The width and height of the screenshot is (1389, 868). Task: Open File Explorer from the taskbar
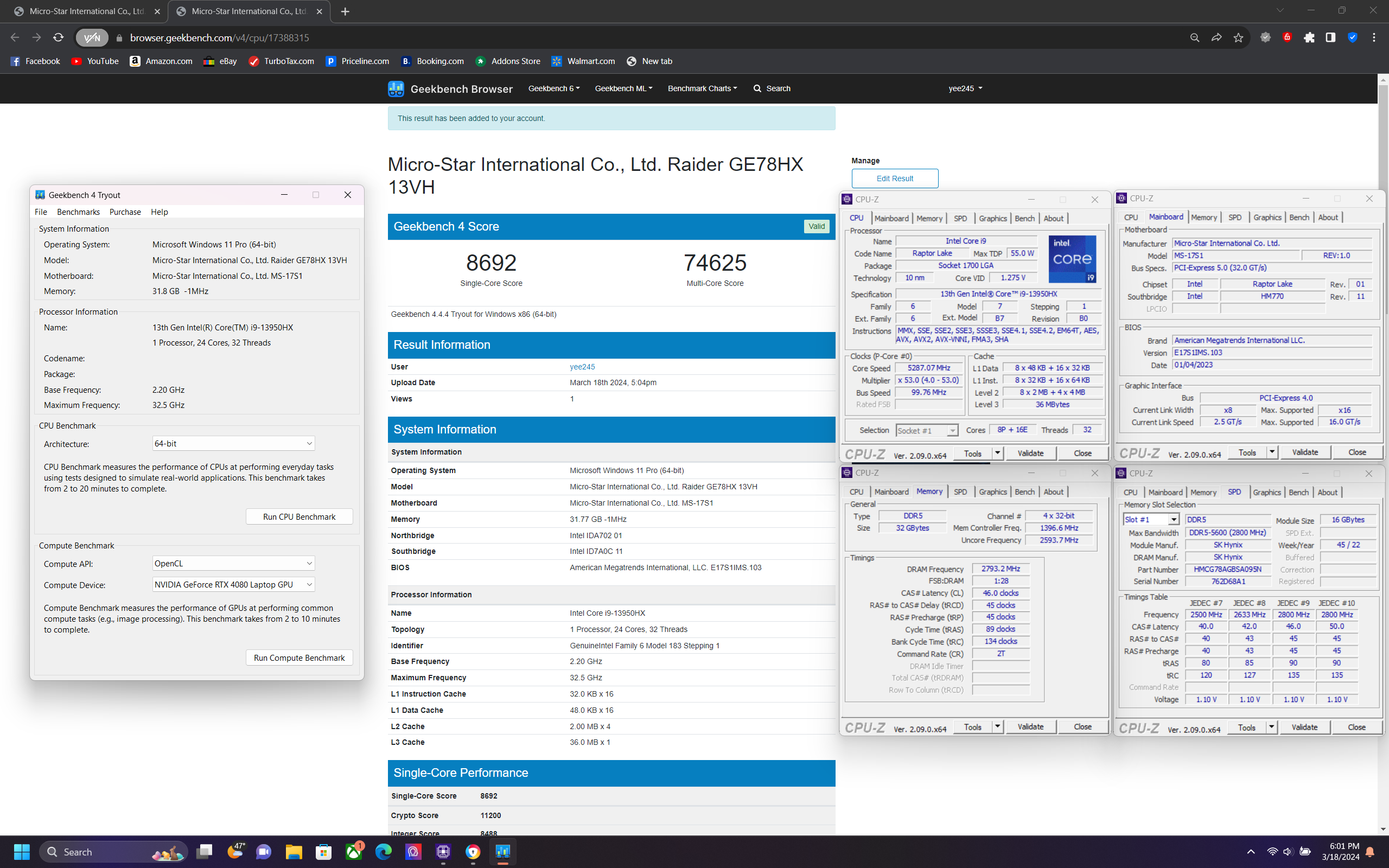(294, 851)
